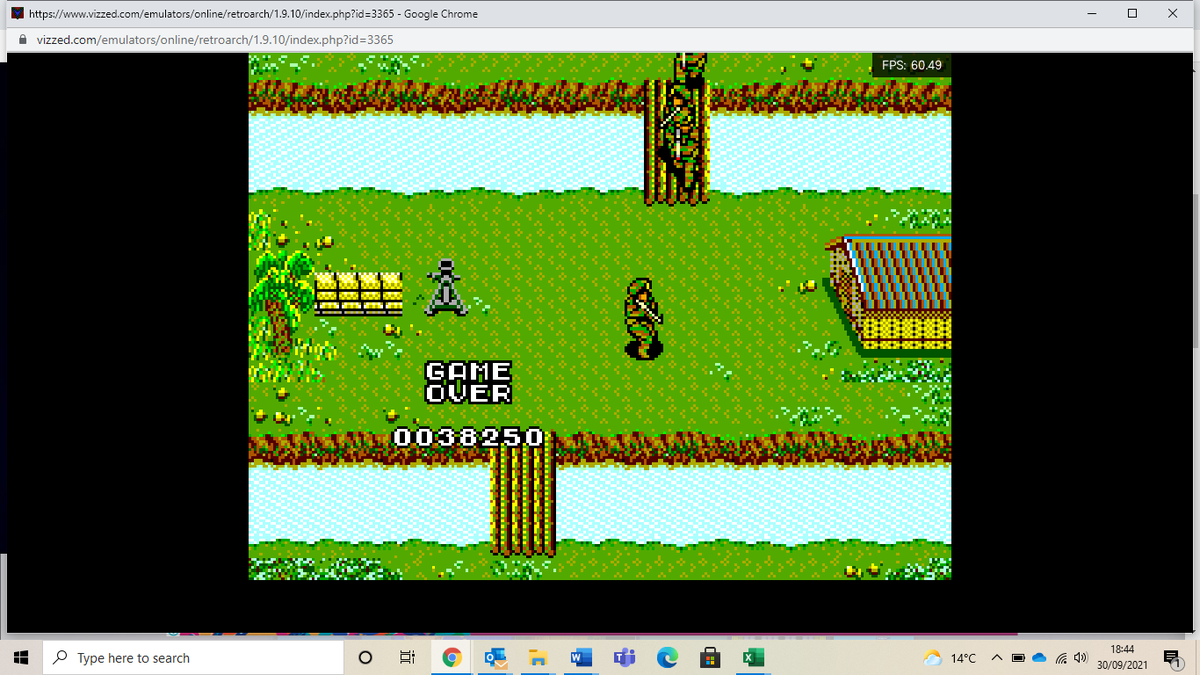Click the FPS: 60.49 counter overlay
Viewport: 1200px width, 675px height.
click(x=911, y=65)
